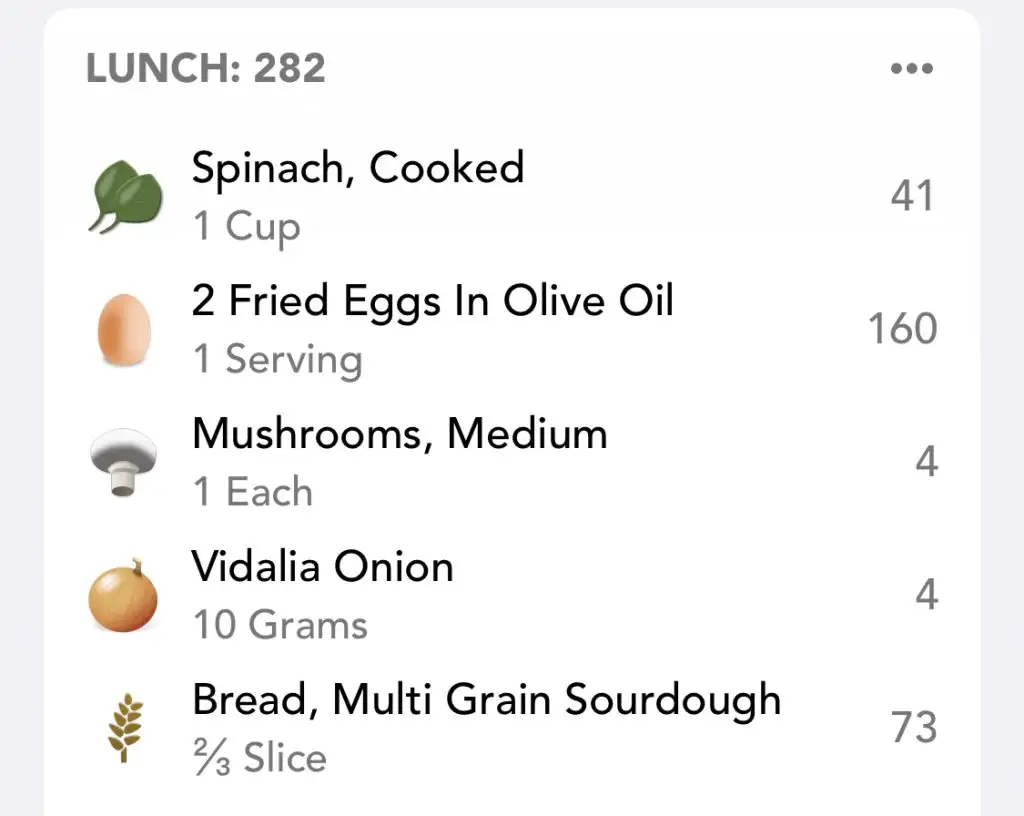Tap the 1 Serving label under eggs
Viewport: 1024px width, 816px height.
tap(277, 359)
